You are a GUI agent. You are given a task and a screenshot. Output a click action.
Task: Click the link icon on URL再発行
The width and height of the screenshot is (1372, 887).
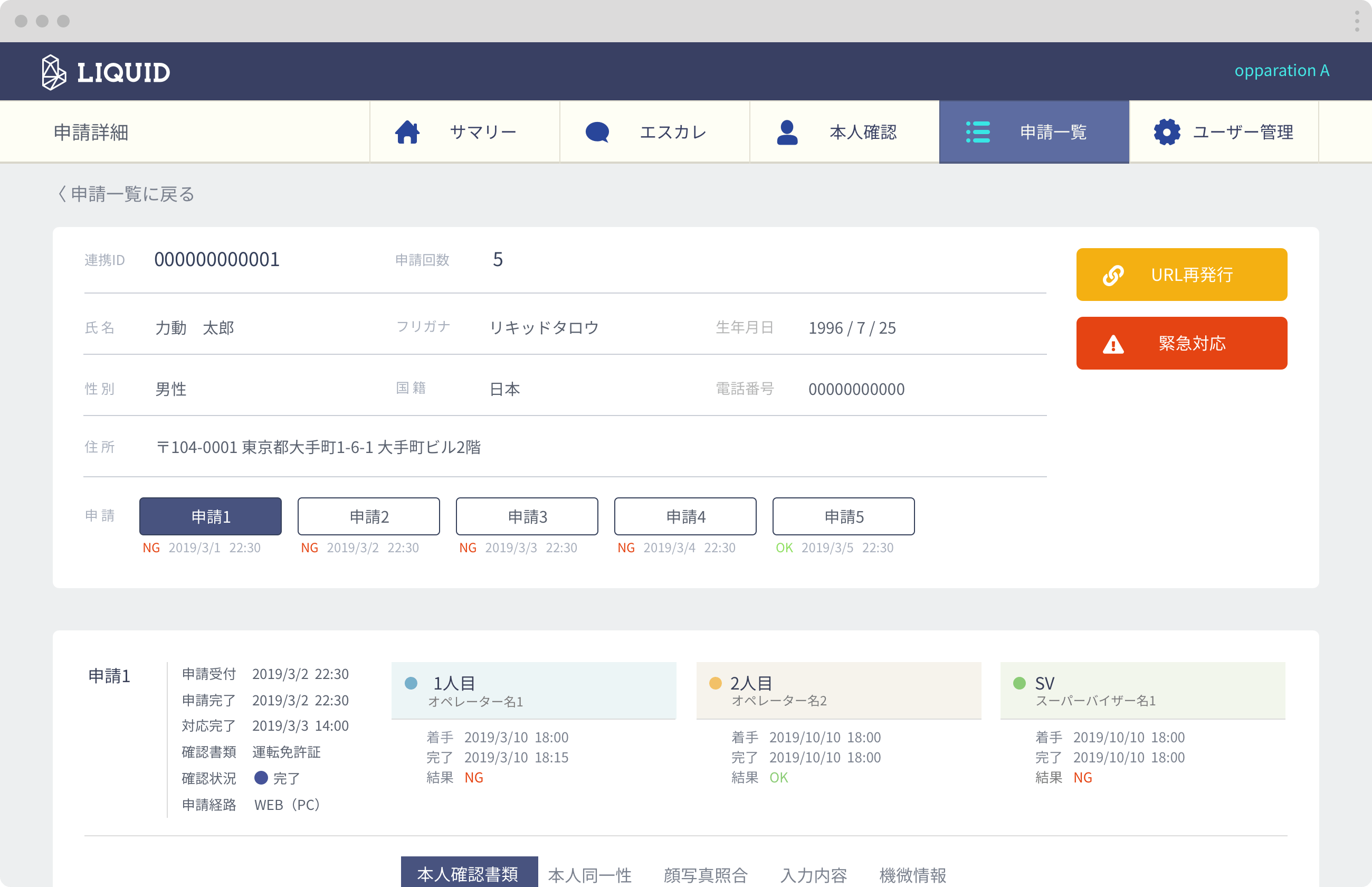(x=1113, y=275)
